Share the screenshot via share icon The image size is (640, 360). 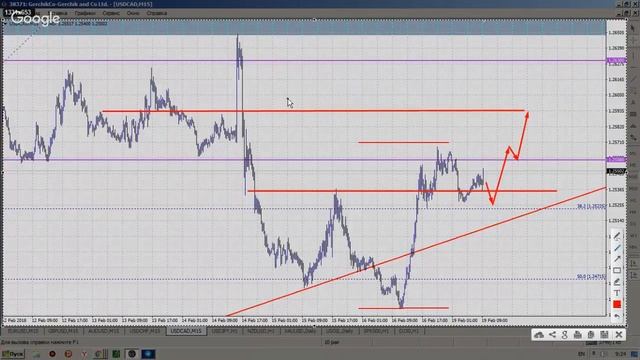coord(552,335)
